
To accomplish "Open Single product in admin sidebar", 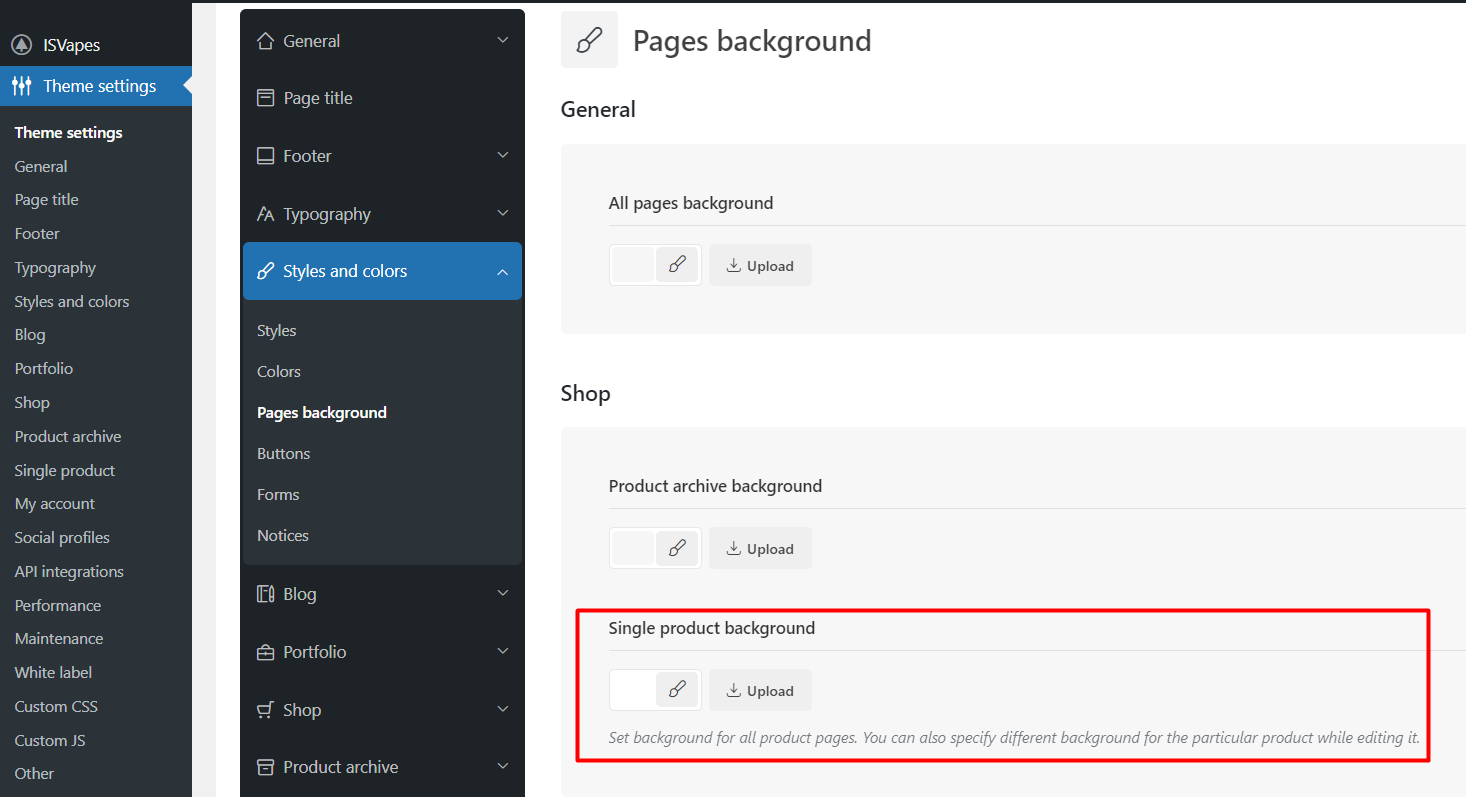I will [x=65, y=471].
